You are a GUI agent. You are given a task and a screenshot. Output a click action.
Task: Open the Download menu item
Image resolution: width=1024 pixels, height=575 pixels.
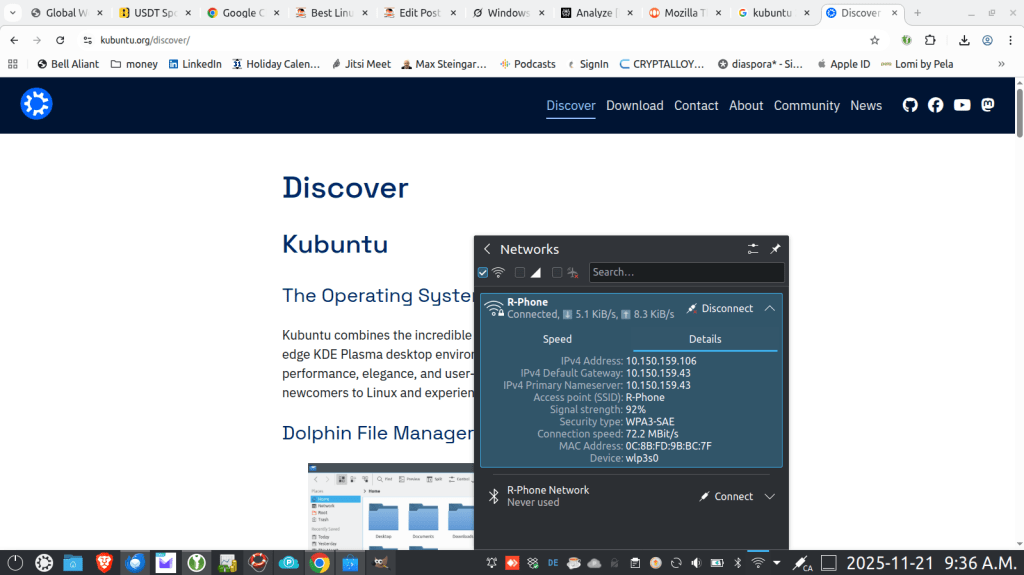pyautogui.click(x=634, y=105)
